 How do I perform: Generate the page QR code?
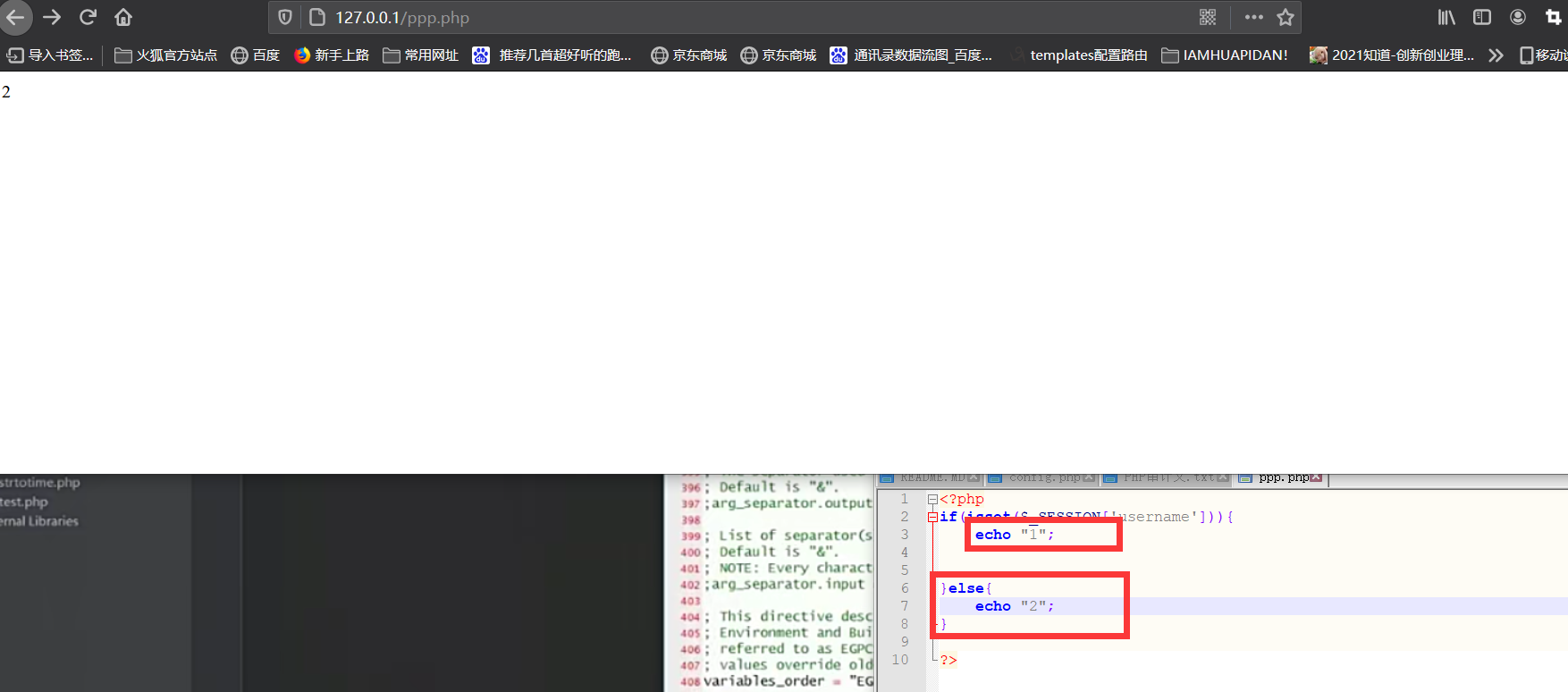(1208, 17)
